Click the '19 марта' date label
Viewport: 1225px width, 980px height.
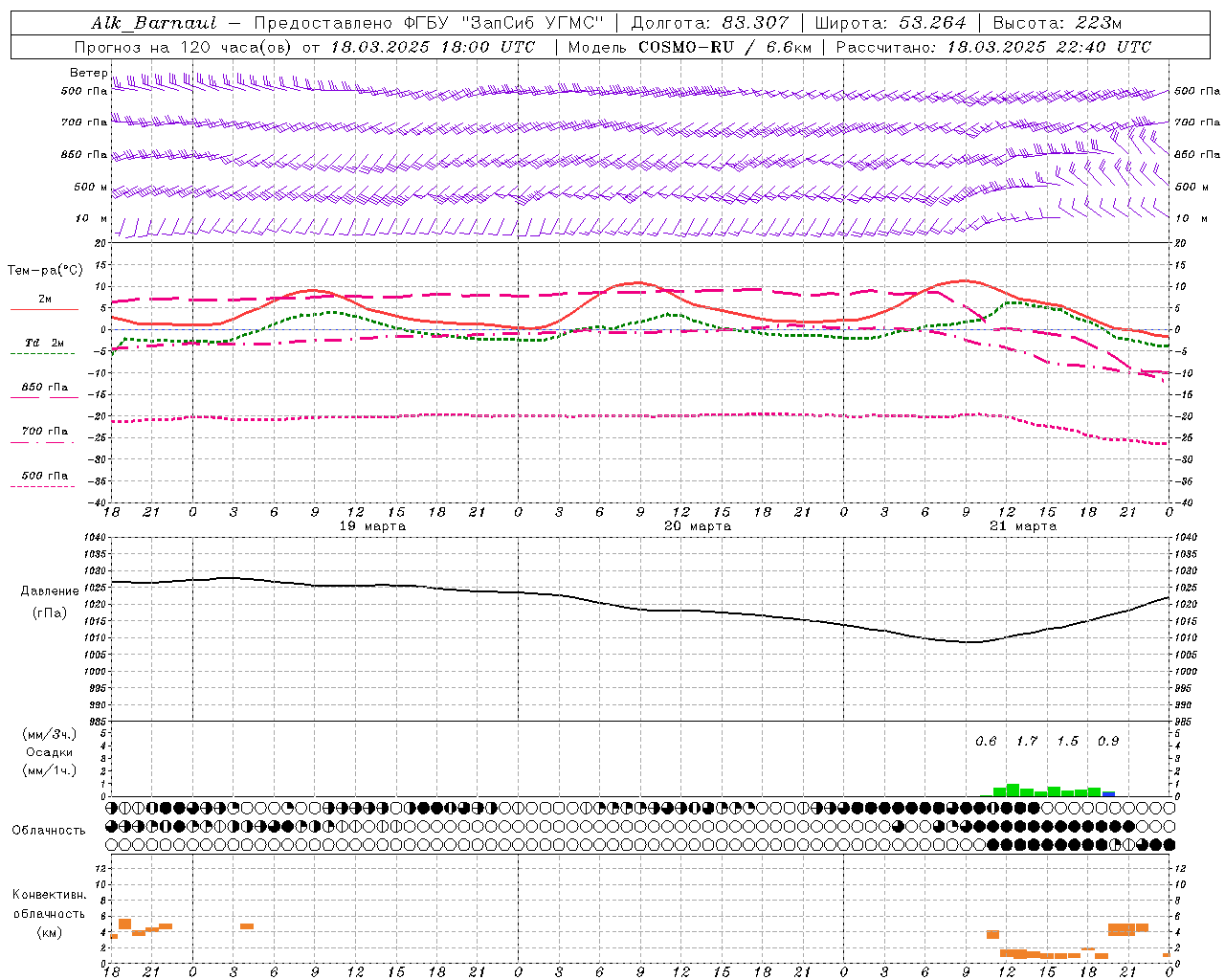pos(372,526)
